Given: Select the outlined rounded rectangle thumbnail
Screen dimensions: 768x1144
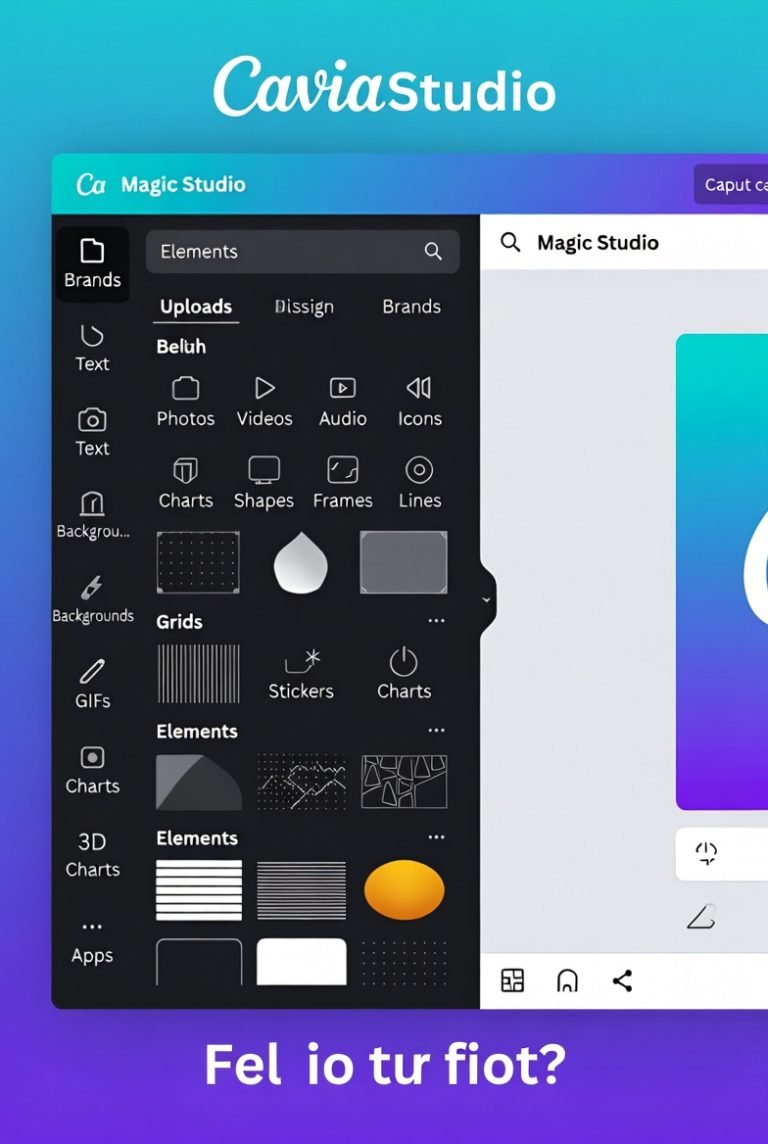Looking at the screenshot, I should pyautogui.click(x=199, y=962).
